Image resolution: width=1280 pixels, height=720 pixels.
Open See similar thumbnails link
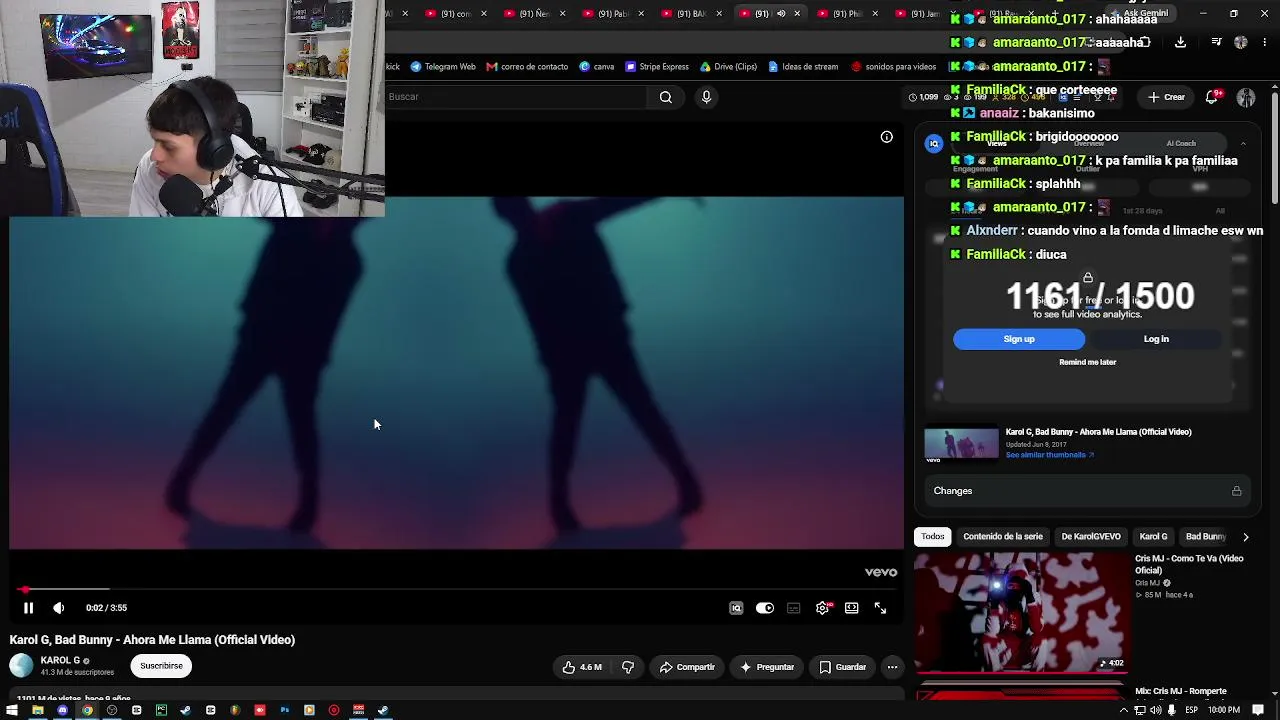tap(1050, 455)
